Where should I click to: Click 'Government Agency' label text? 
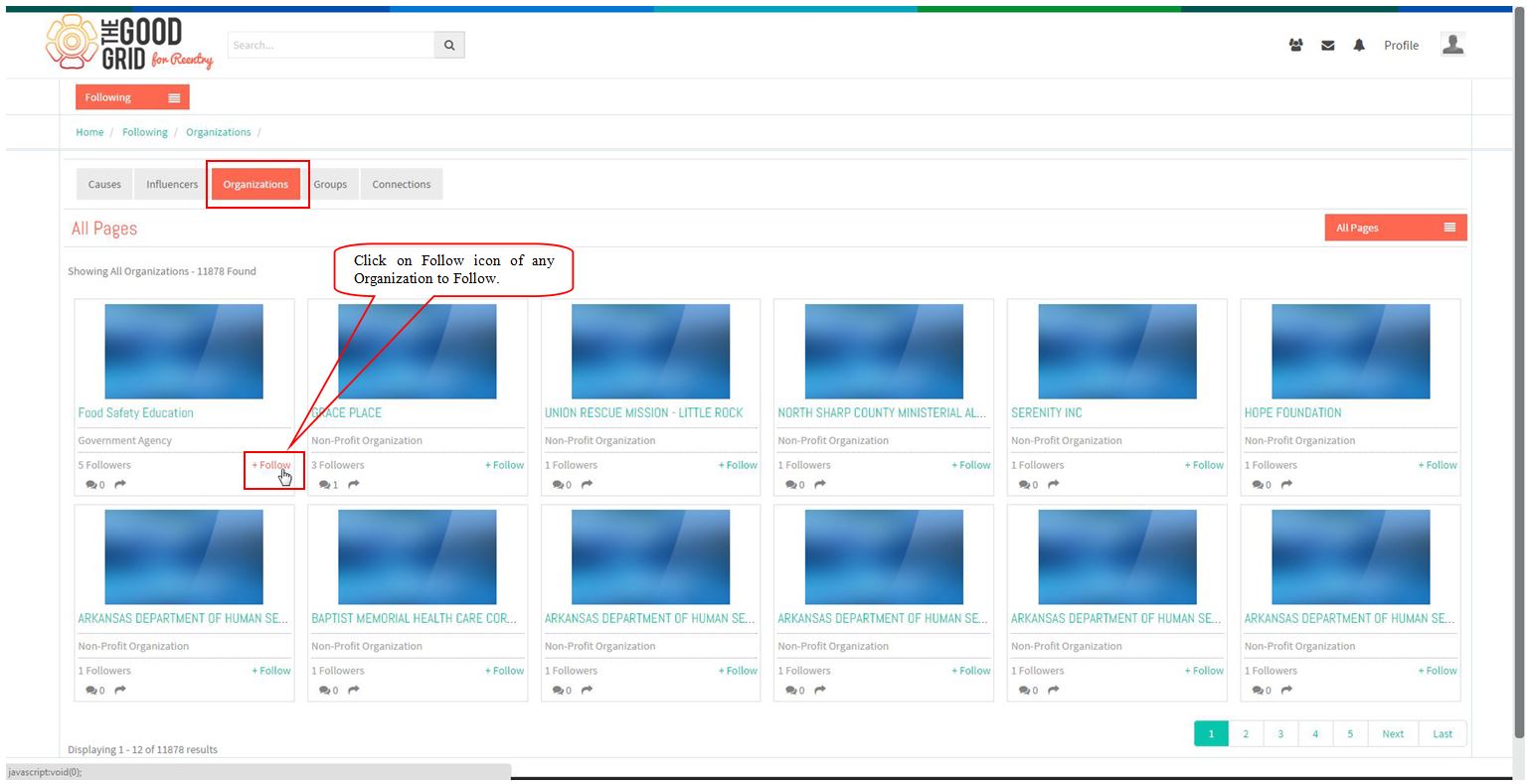(x=125, y=440)
